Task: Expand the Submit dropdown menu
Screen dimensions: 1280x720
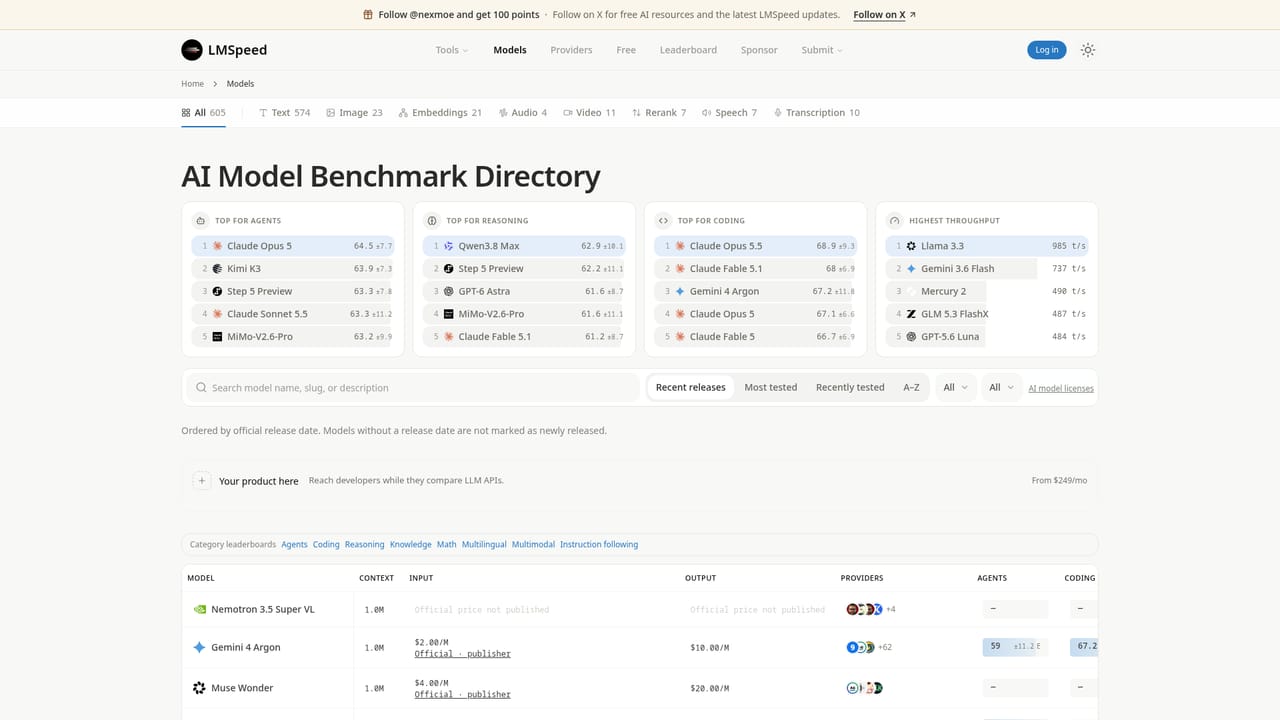Action: (x=822, y=50)
